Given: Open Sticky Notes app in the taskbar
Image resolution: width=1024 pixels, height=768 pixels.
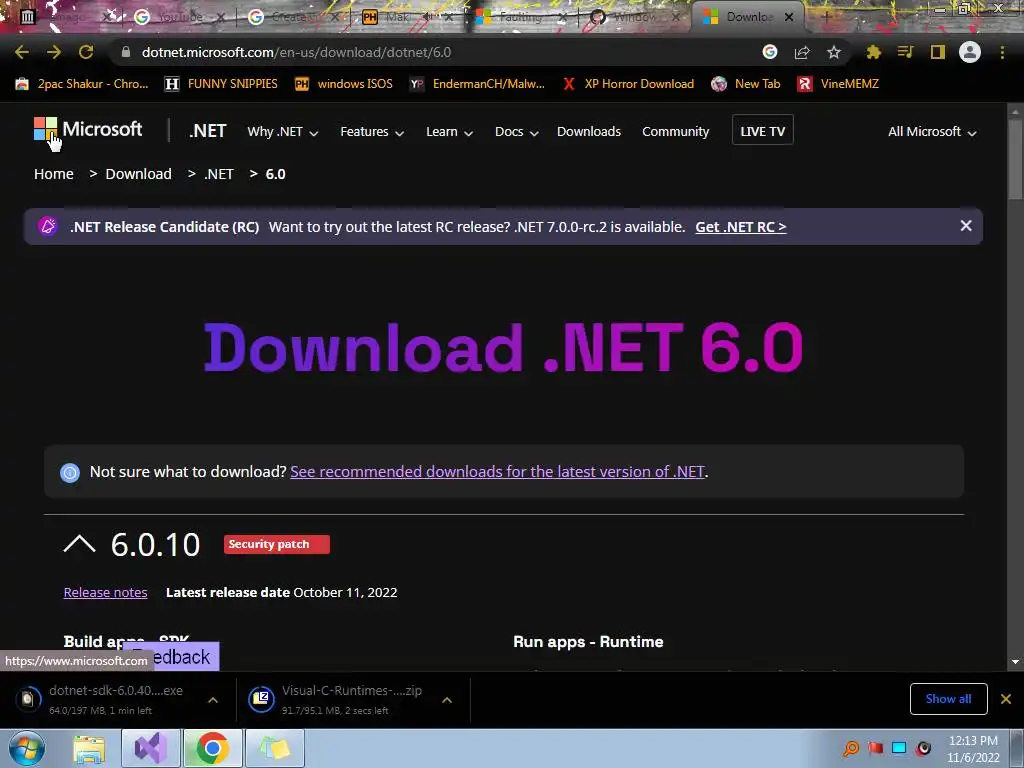Looking at the screenshot, I should 275,748.
